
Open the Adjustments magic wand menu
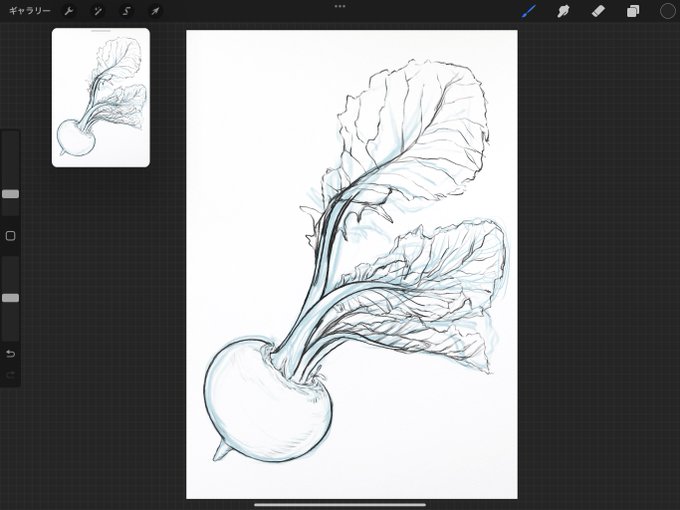98,11
